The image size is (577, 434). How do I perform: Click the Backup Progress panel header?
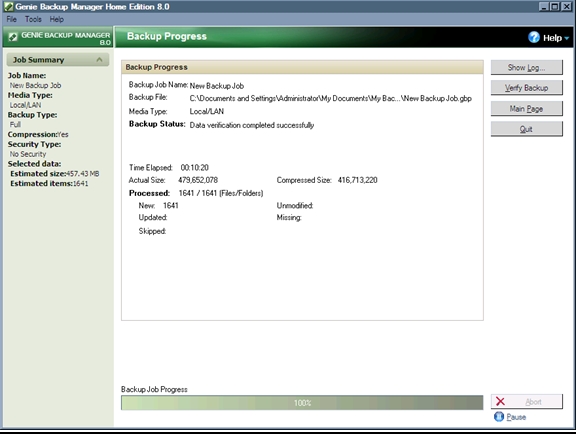point(302,67)
